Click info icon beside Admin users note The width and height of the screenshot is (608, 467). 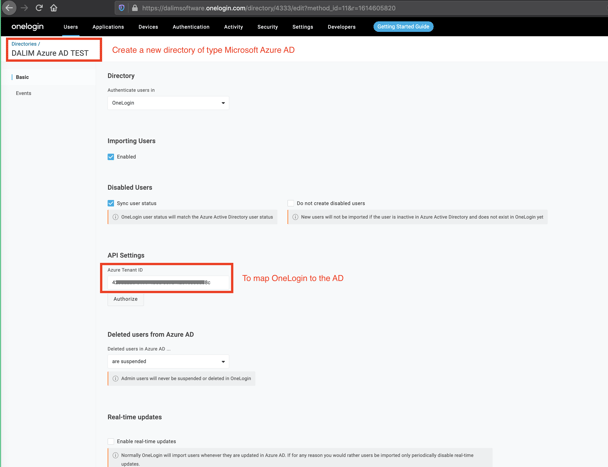click(x=115, y=378)
